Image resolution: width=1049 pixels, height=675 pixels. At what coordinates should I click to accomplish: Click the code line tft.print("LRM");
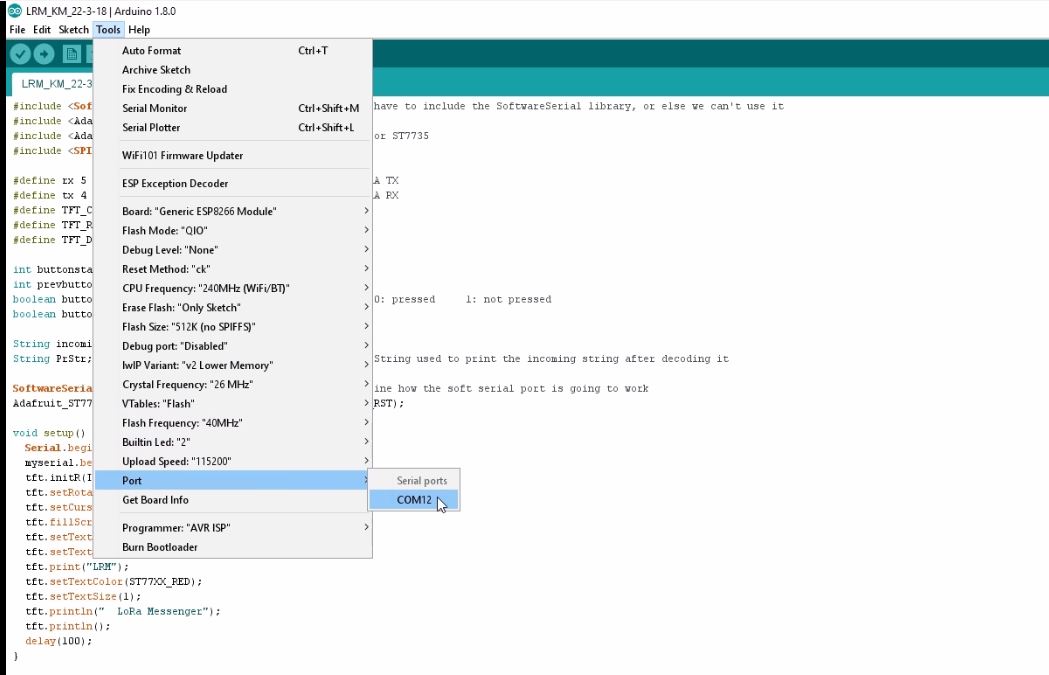click(x=77, y=567)
